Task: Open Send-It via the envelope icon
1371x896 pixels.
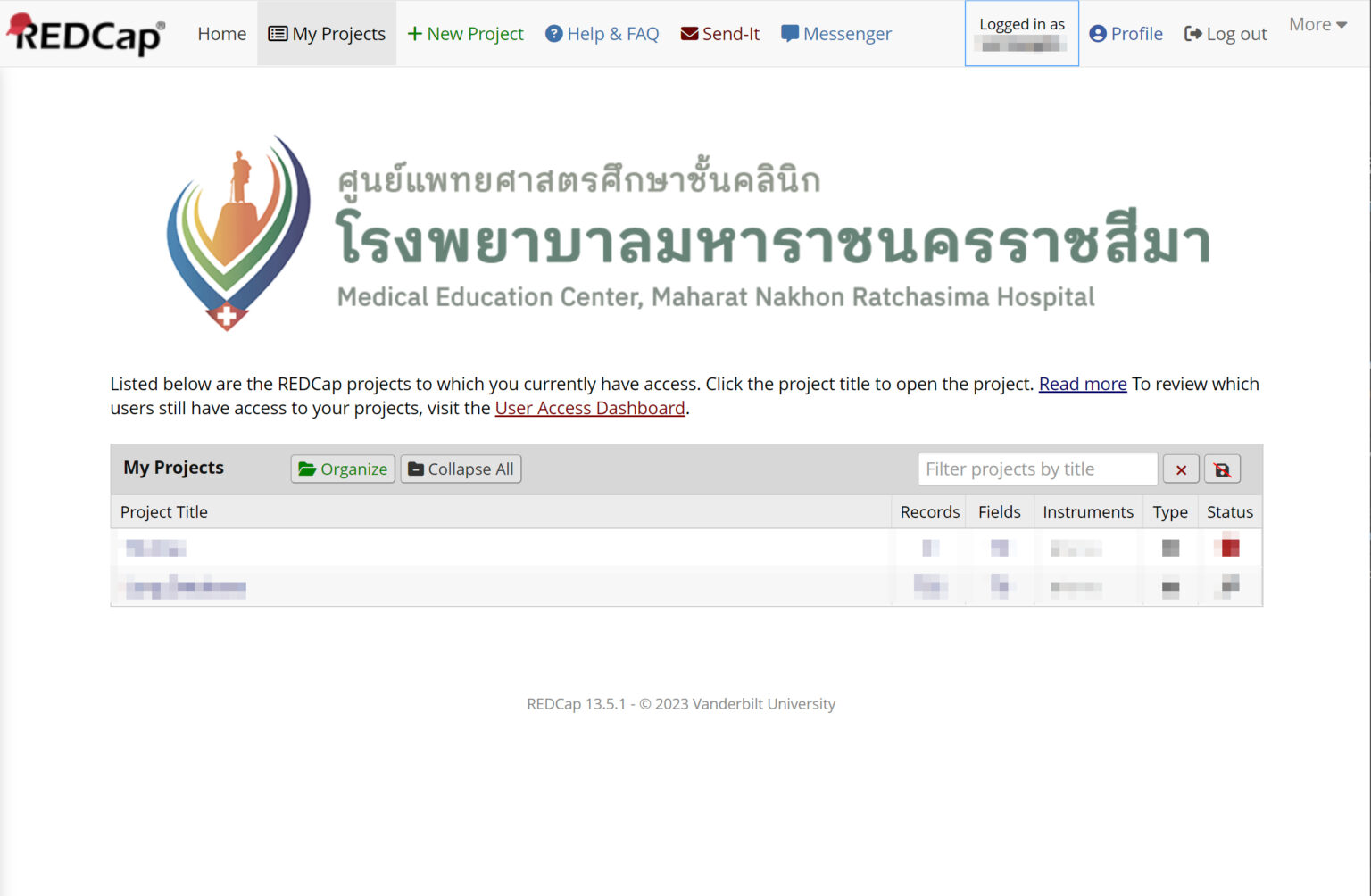Action: point(688,33)
